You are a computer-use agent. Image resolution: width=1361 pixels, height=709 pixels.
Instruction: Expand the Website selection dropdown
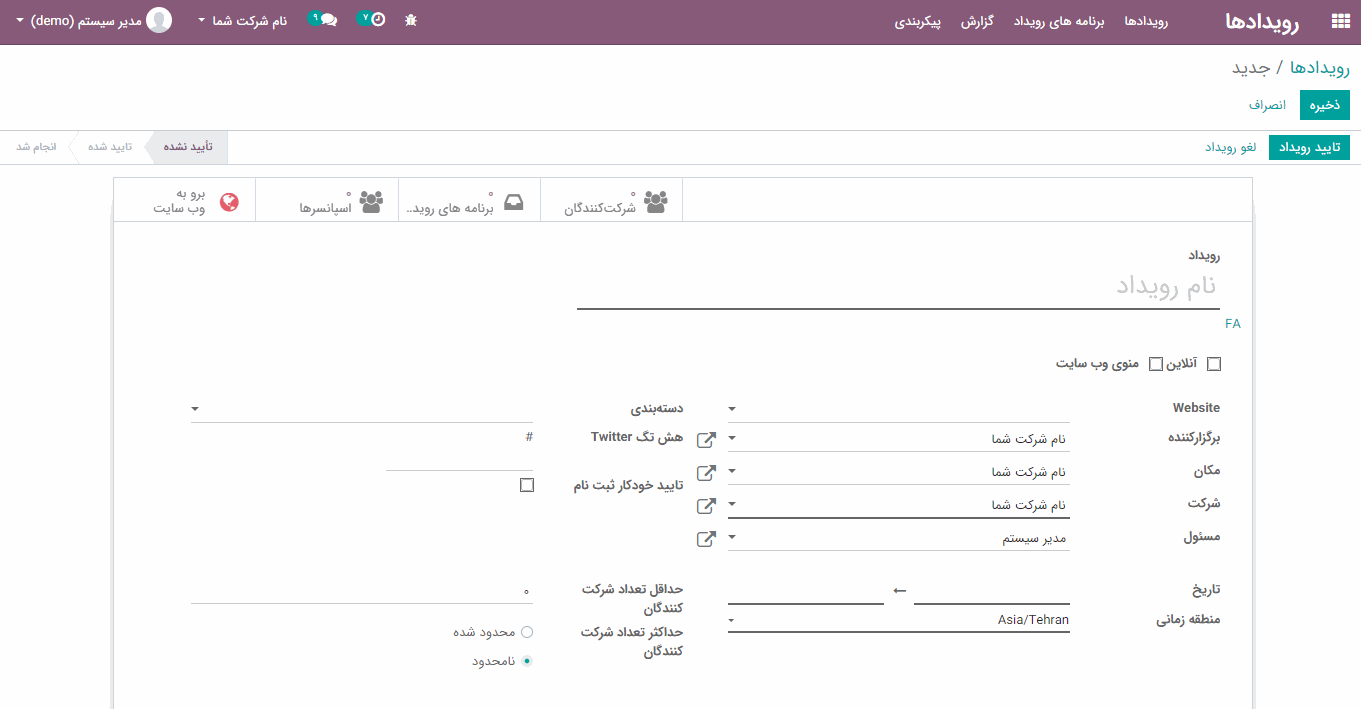898,409
